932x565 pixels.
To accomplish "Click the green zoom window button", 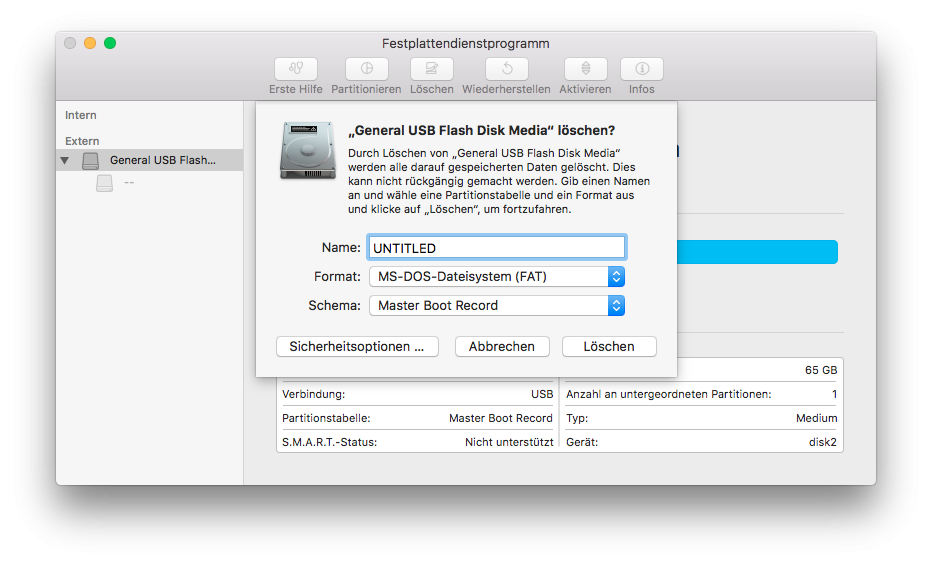I will point(110,43).
